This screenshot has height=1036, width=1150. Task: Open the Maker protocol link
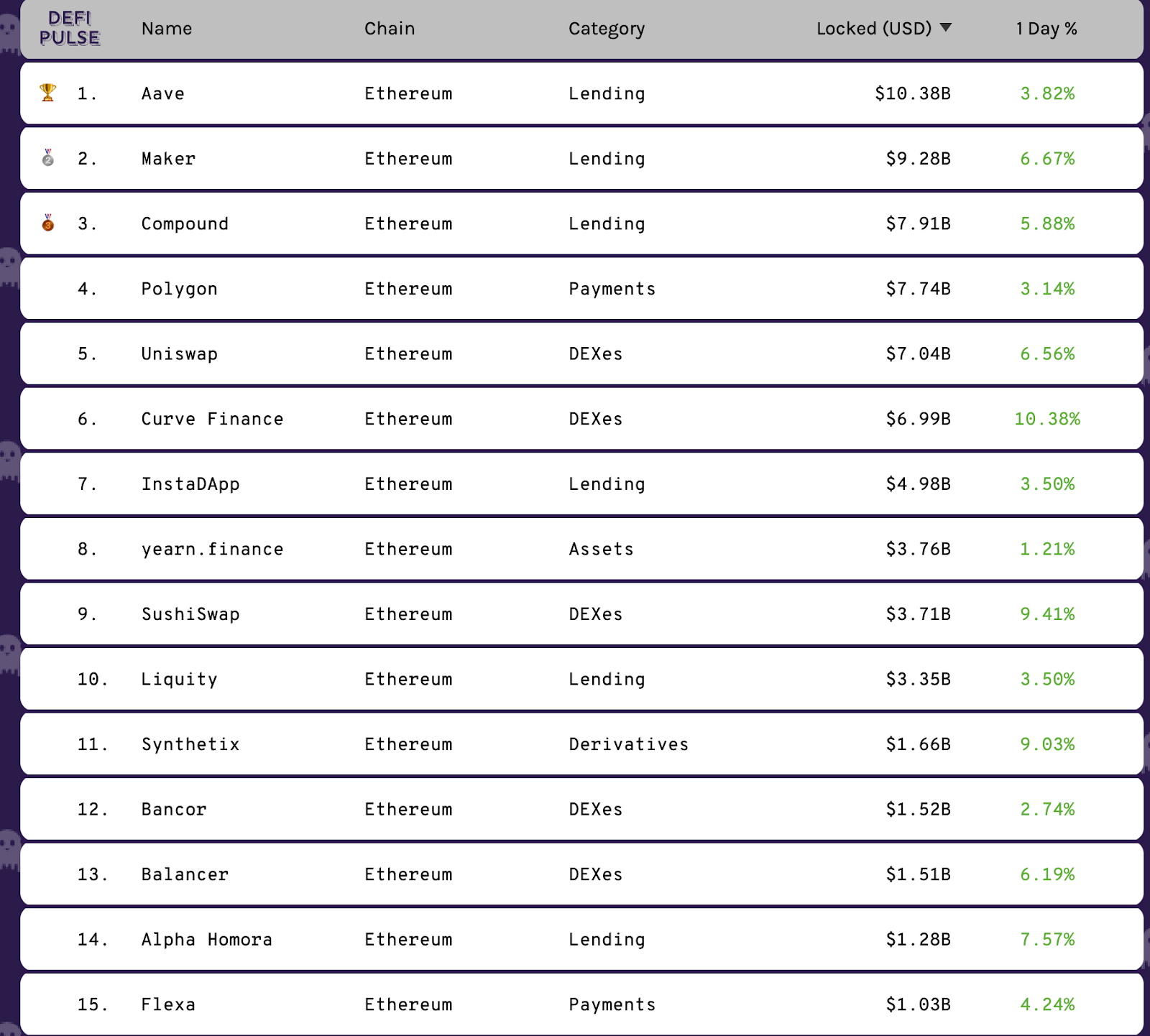point(168,159)
